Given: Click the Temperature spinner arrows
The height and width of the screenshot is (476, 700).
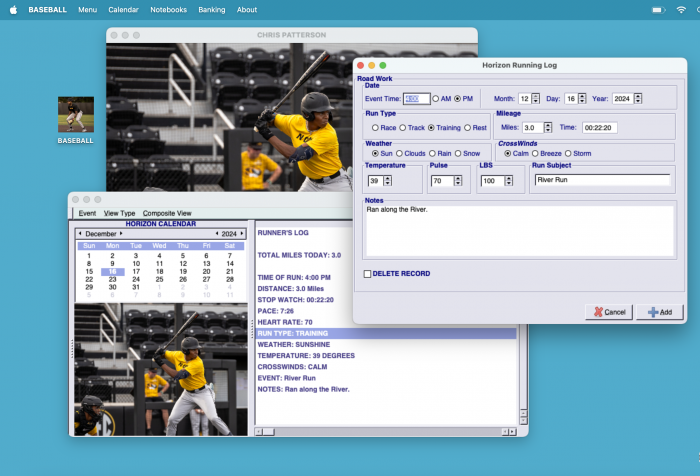Looking at the screenshot, I should point(387,181).
